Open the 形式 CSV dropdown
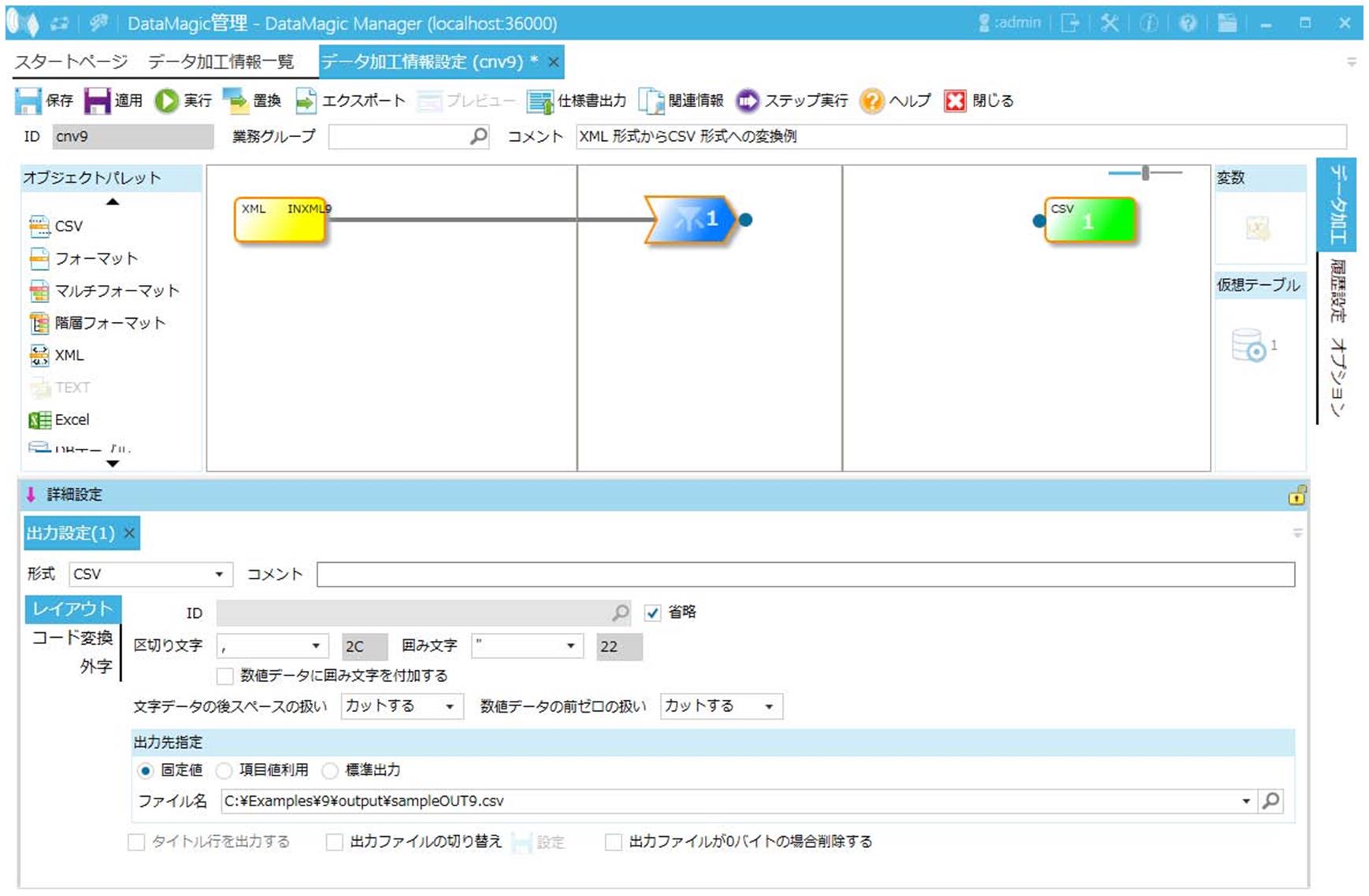 pyautogui.click(x=219, y=574)
